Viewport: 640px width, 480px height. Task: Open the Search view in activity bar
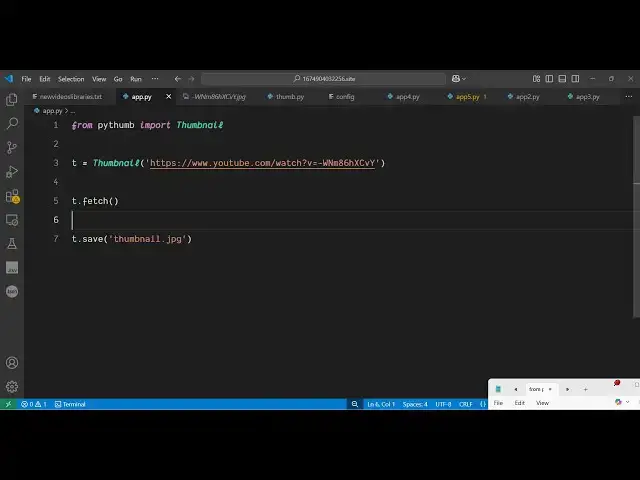click(12, 123)
